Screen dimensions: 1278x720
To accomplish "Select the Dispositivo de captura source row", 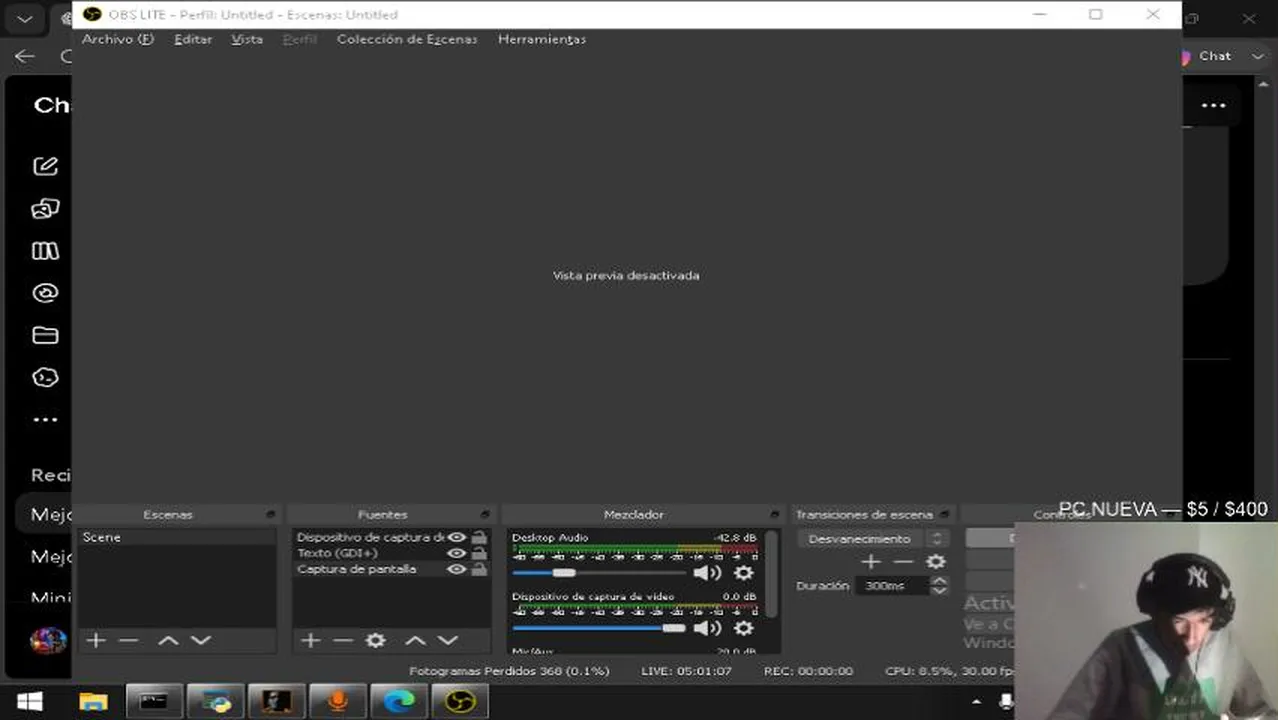I will pyautogui.click(x=392, y=537).
